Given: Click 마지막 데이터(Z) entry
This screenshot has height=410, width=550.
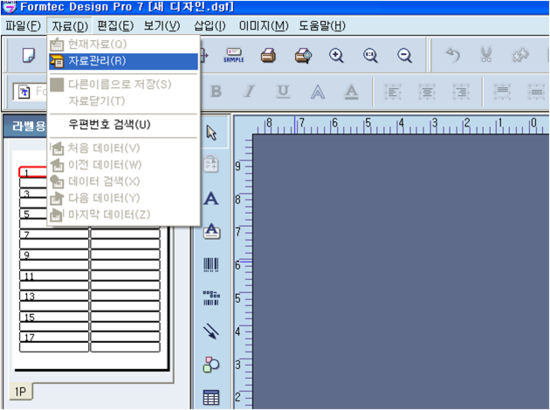Looking at the screenshot, I should pyautogui.click(x=123, y=214).
